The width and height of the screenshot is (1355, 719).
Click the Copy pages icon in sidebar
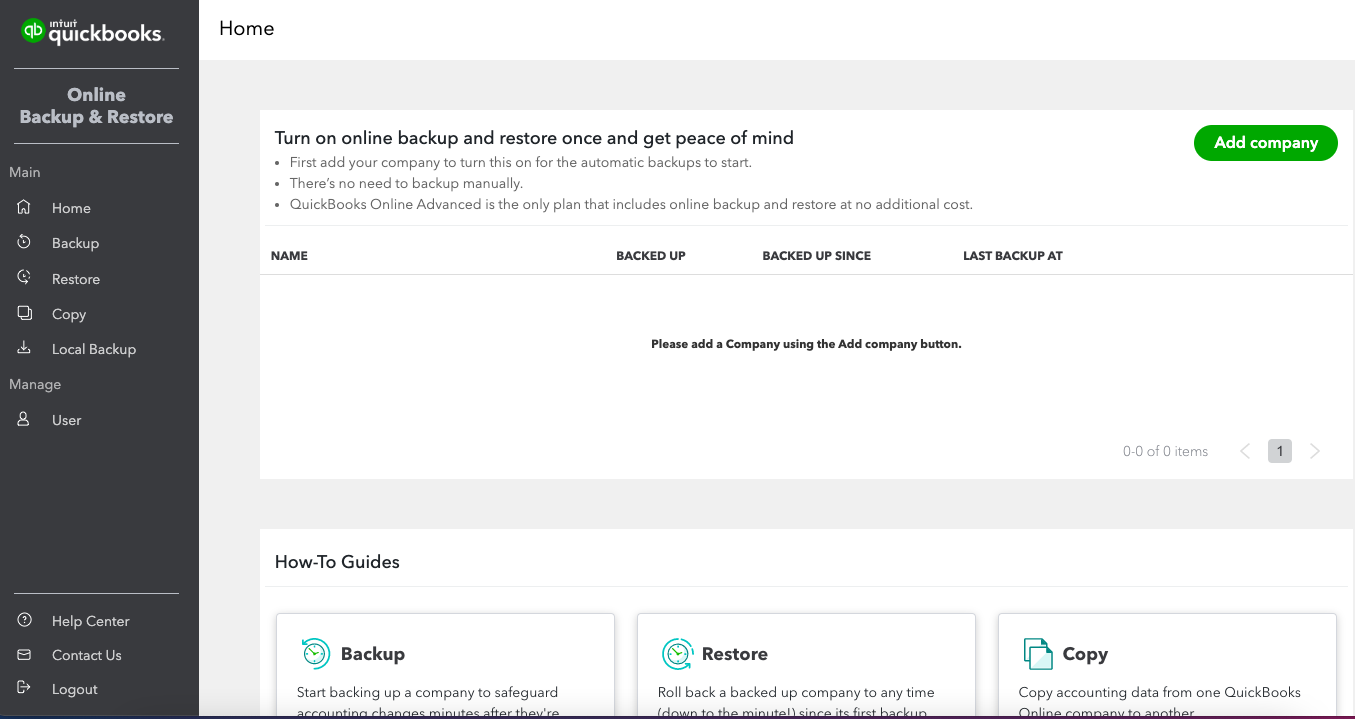24,313
